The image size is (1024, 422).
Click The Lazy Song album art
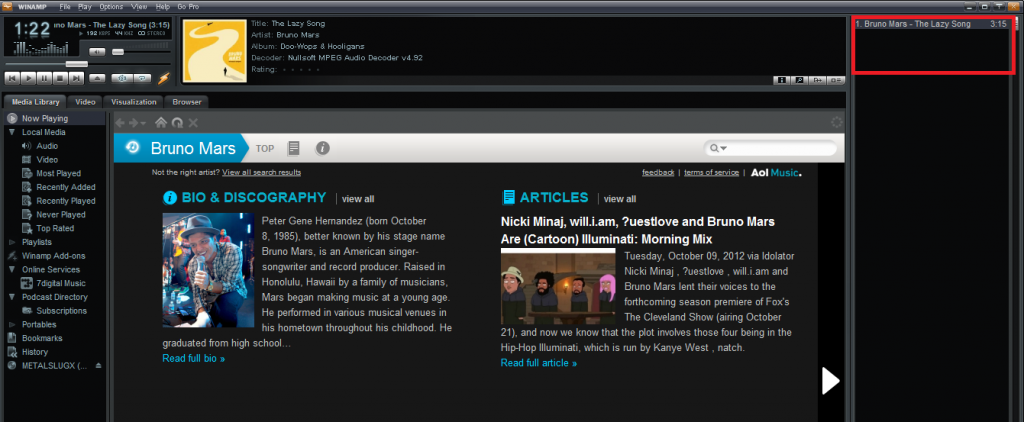point(214,51)
